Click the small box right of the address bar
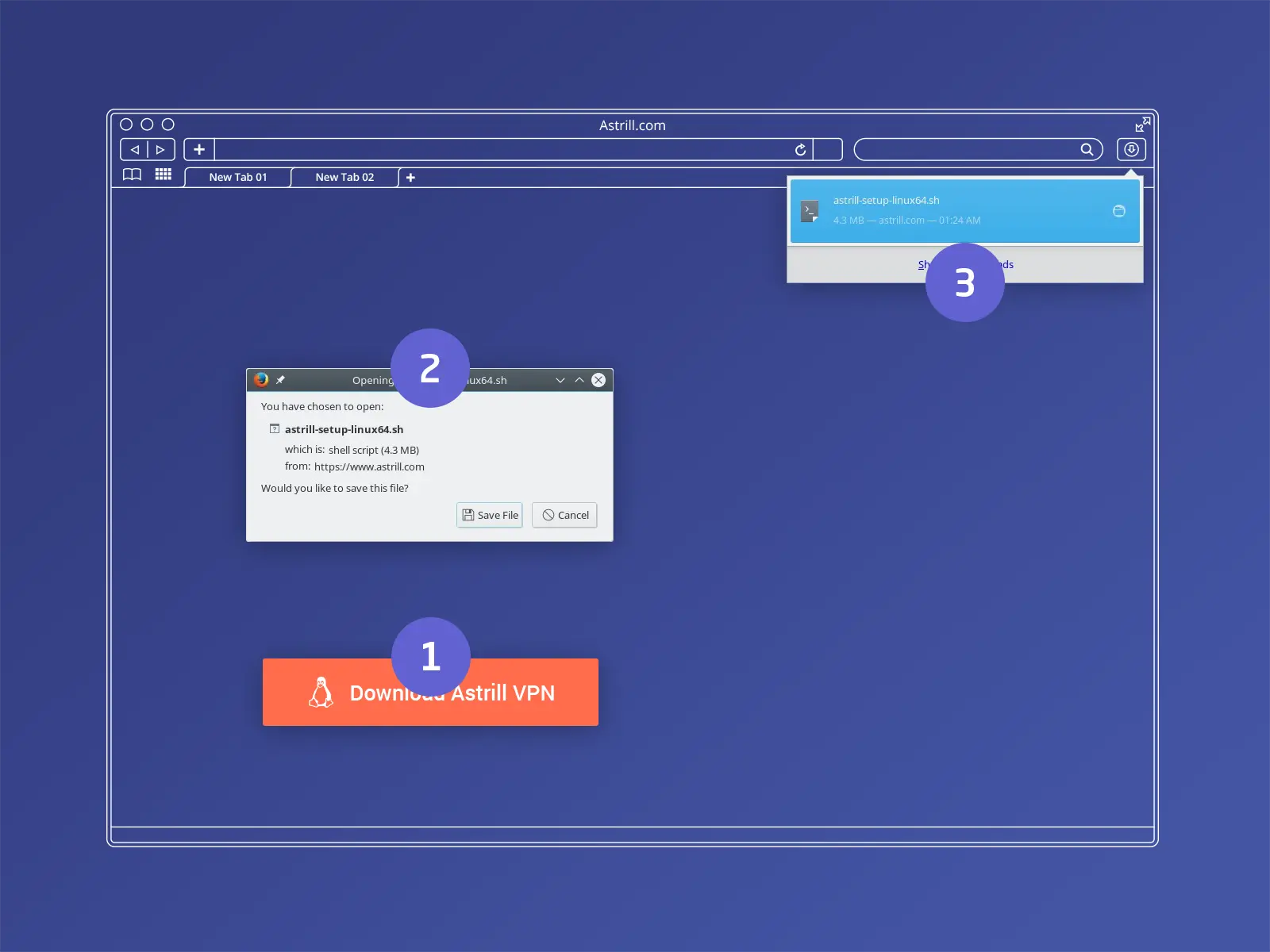The height and width of the screenshot is (952, 1270). tap(828, 149)
